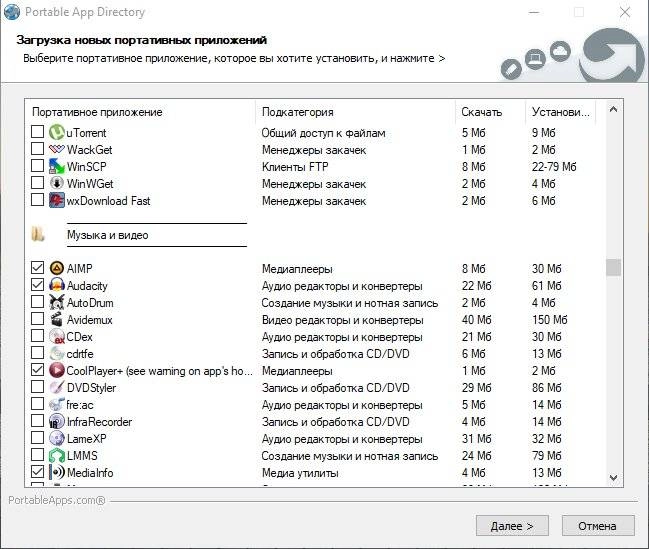Close the Portable App Directory window
This screenshot has width=649, height=549.
[x=625, y=12]
